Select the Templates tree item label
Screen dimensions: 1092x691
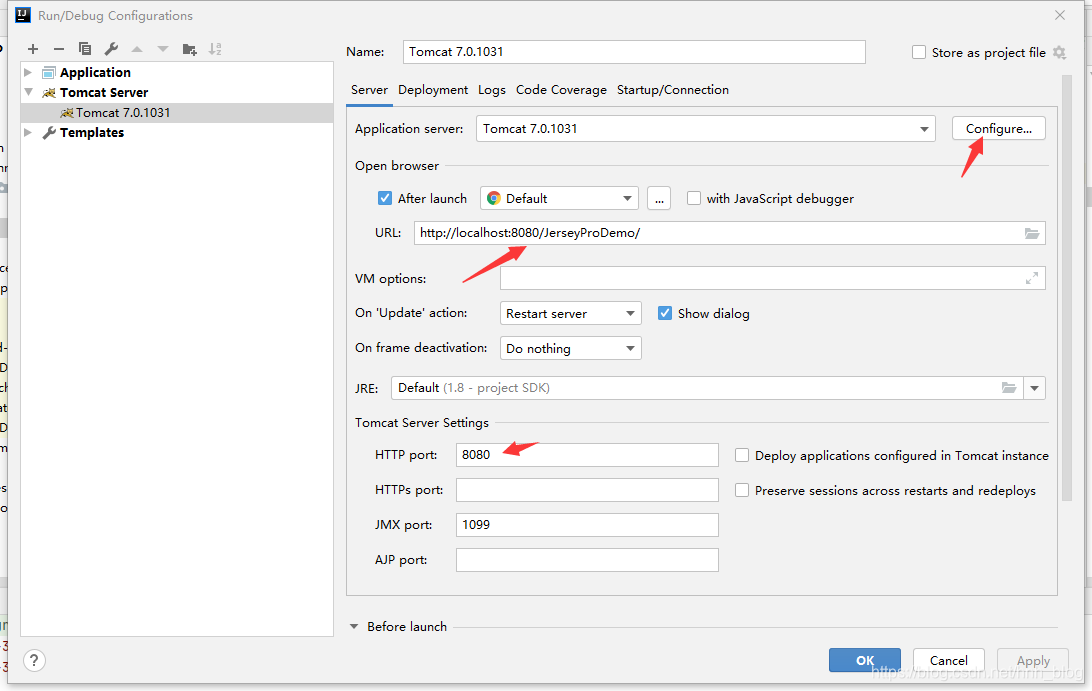pos(92,132)
